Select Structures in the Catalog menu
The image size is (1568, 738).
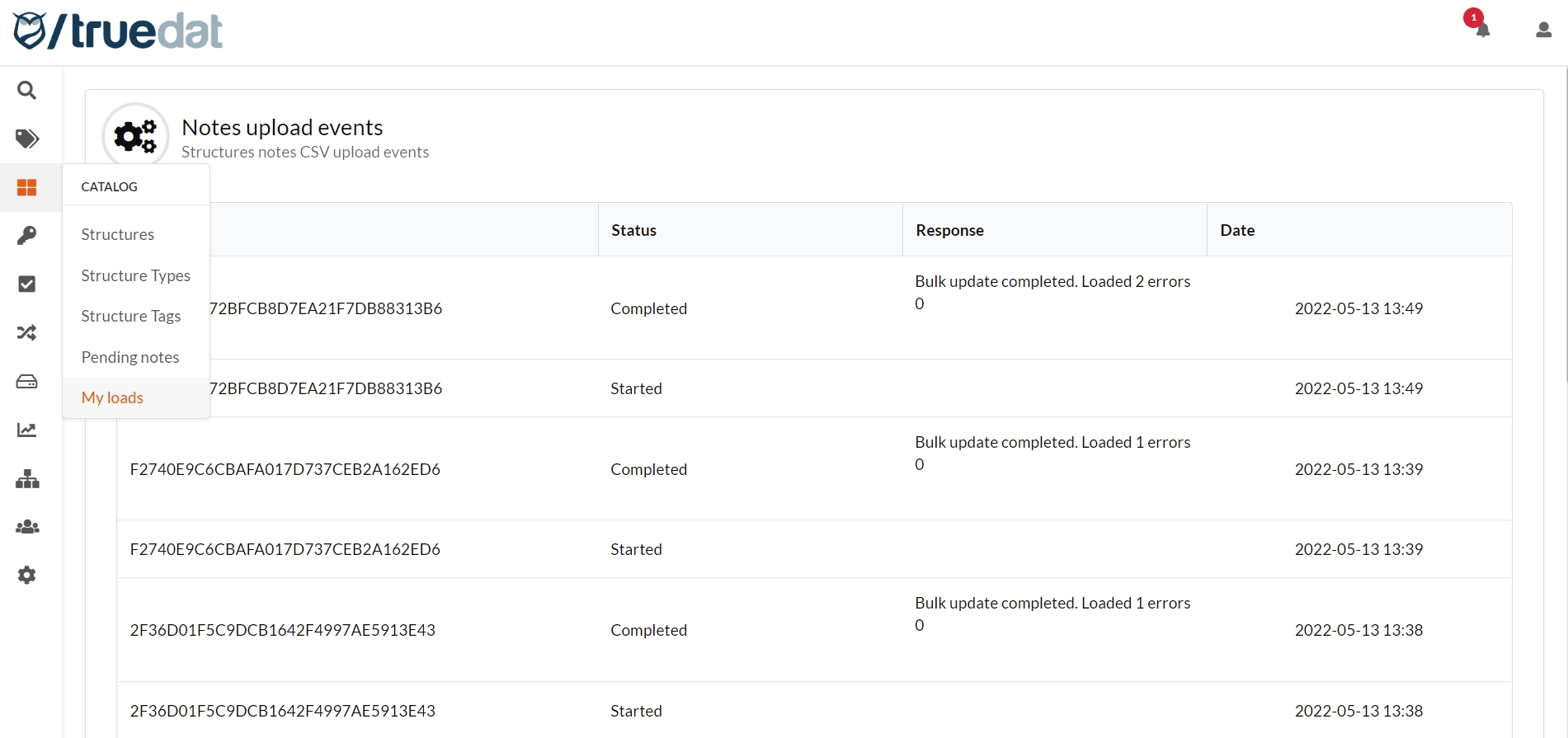coord(117,235)
